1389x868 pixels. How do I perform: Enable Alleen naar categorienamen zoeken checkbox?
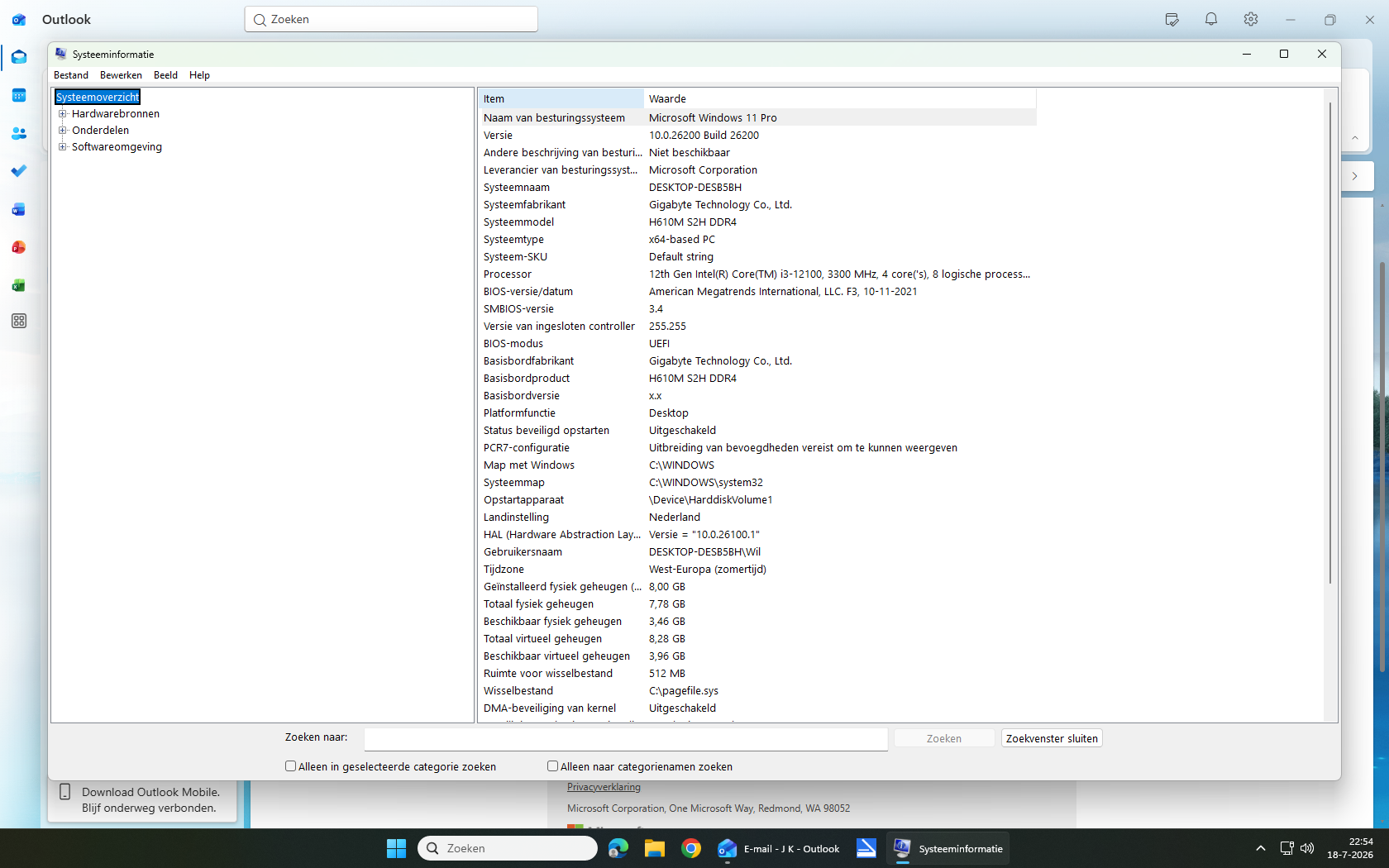[x=552, y=766]
